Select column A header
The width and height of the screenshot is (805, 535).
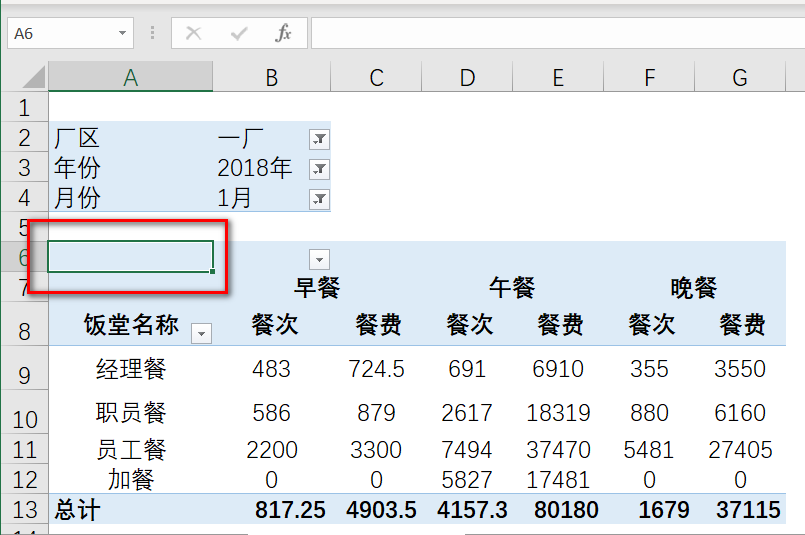click(x=130, y=78)
